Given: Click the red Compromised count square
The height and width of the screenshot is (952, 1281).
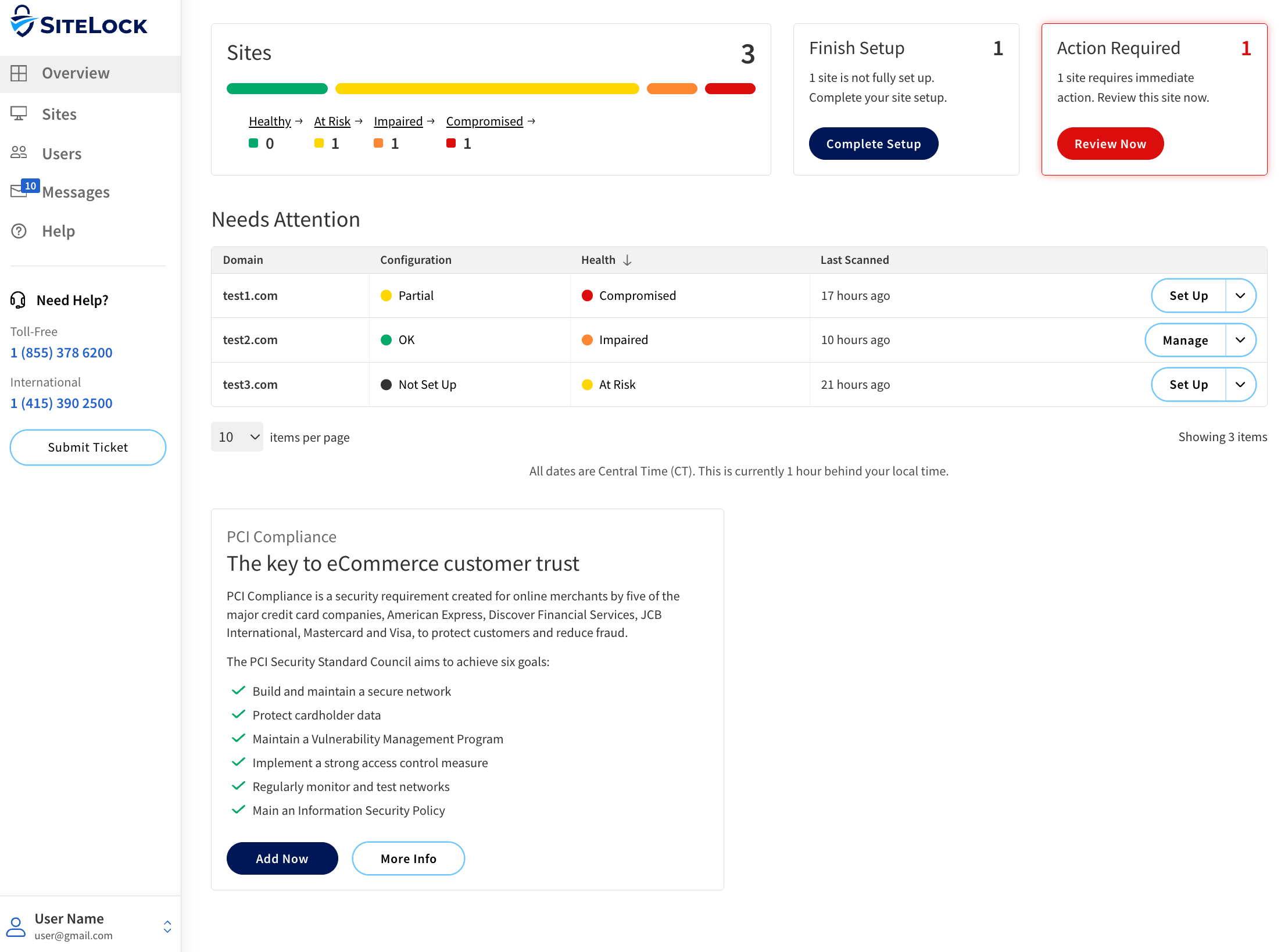Looking at the screenshot, I should 451,143.
